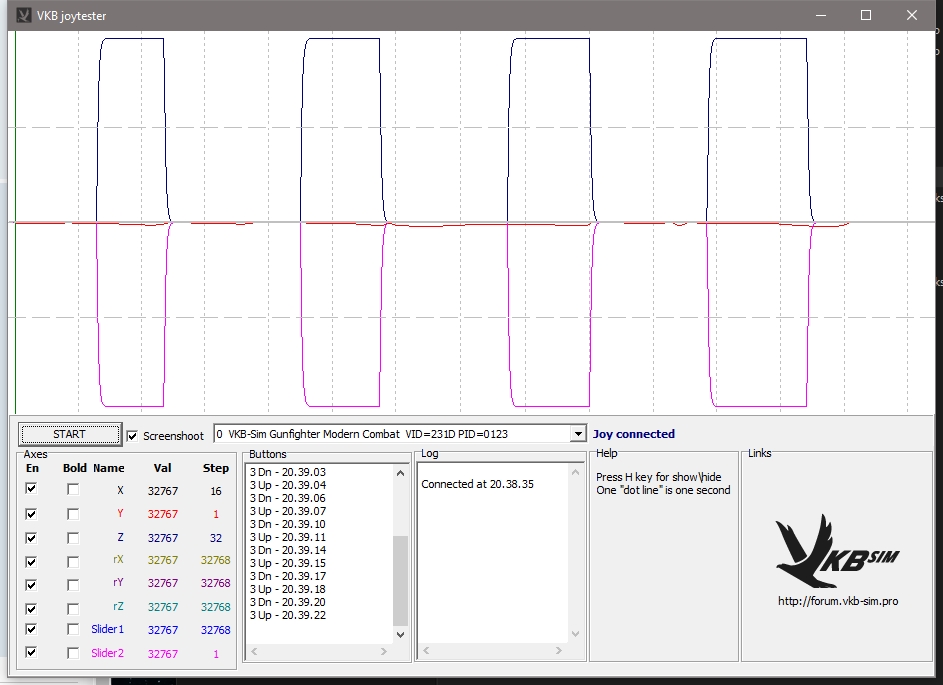Enable Bold for the rX axis

click(73, 562)
